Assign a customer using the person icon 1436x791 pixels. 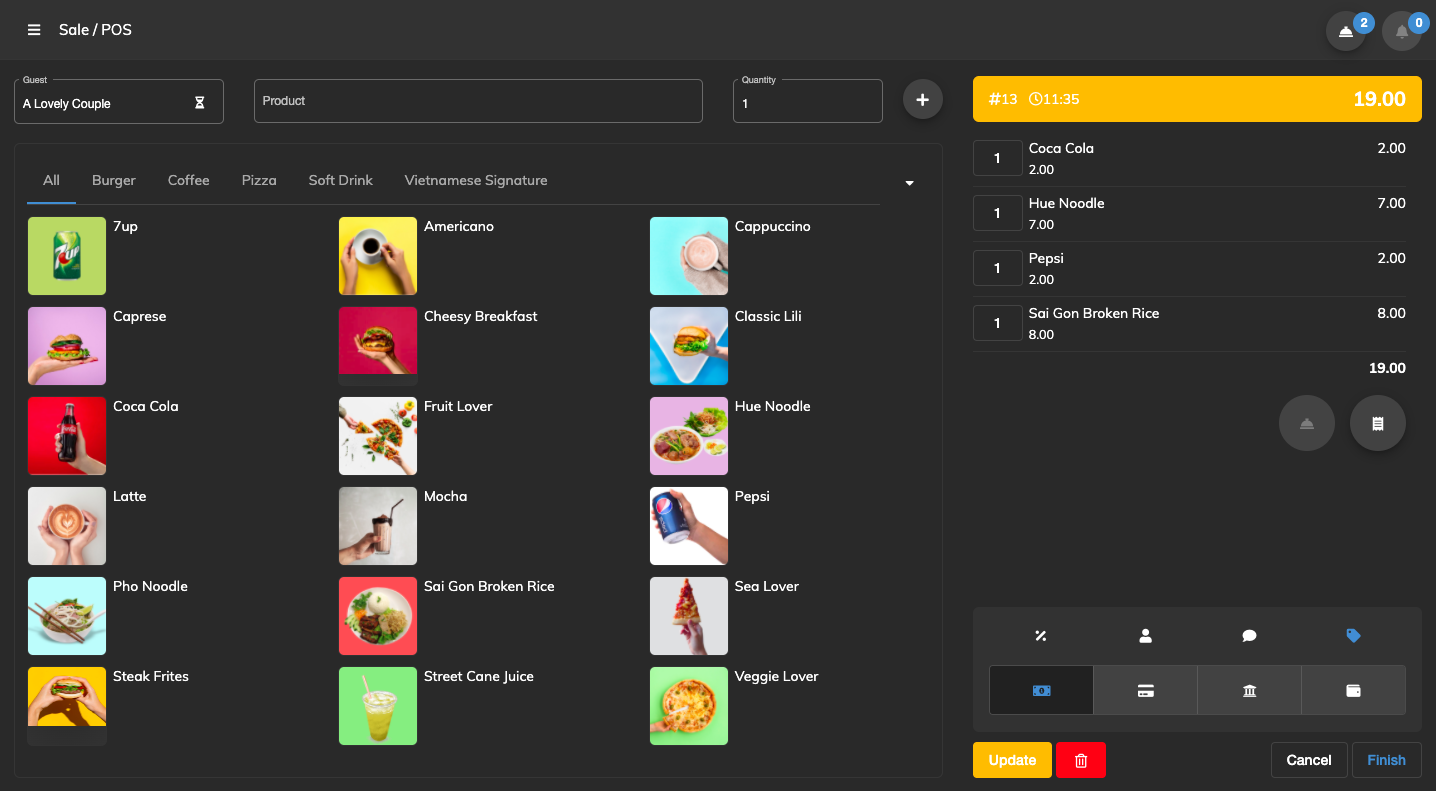(1145, 636)
